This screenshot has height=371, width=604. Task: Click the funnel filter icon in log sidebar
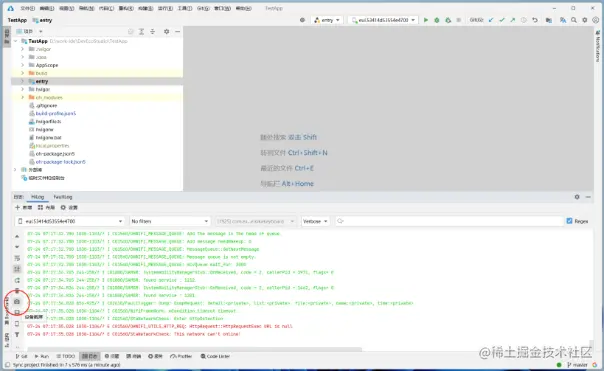[x=17, y=335]
